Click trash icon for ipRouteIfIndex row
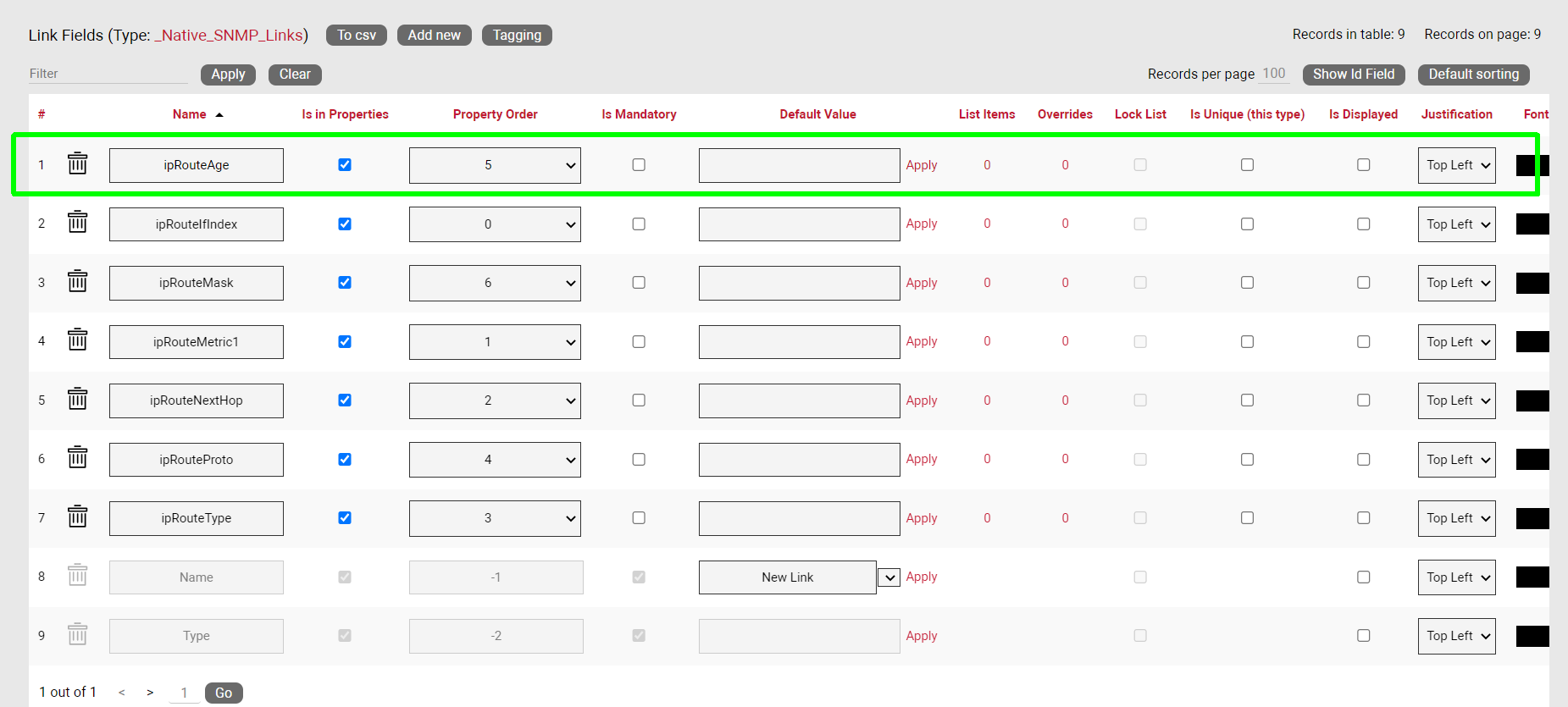 (77, 223)
